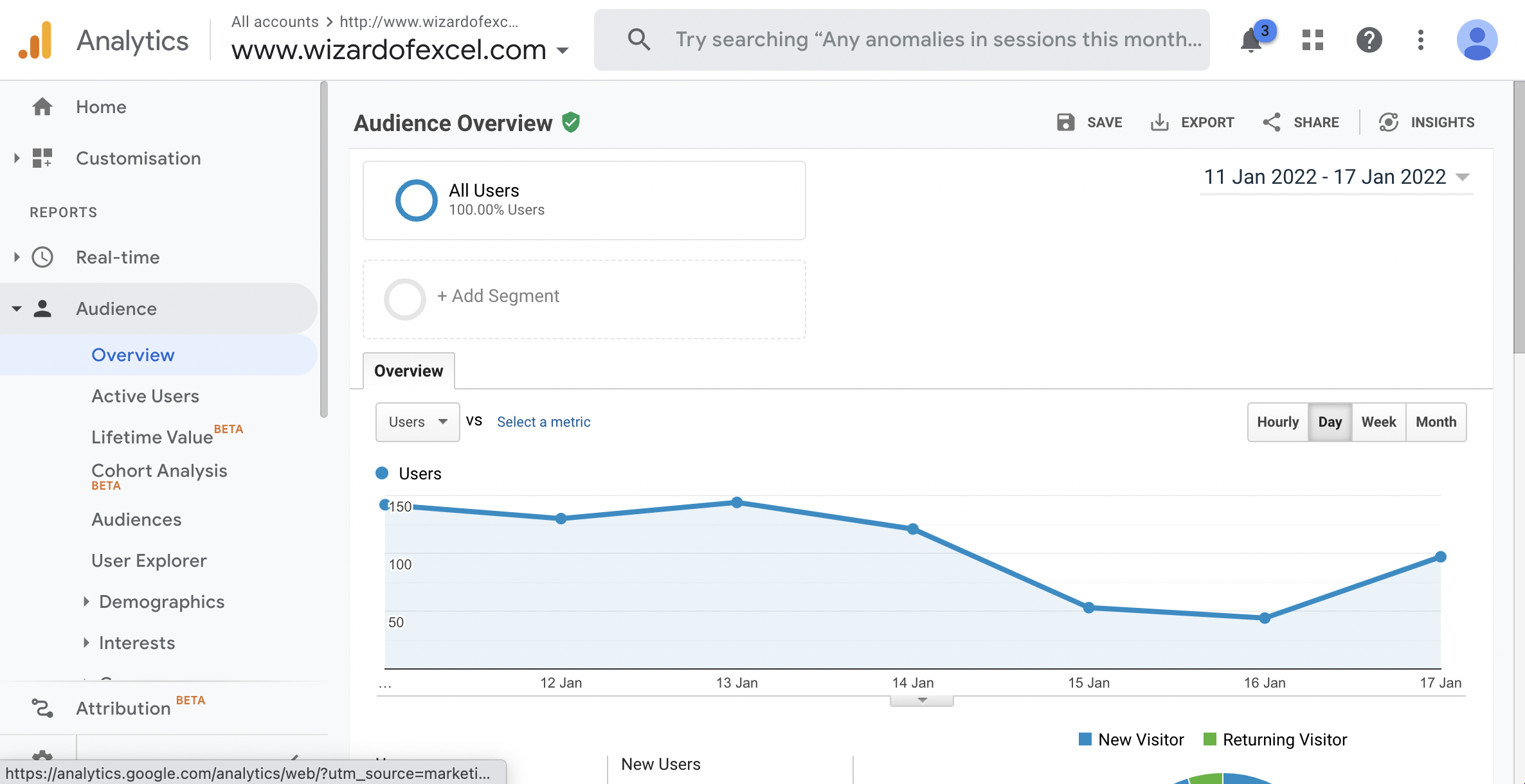Image resolution: width=1525 pixels, height=784 pixels.
Task: Click the sidebar scrollbar
Action: [x=323, y=249]
